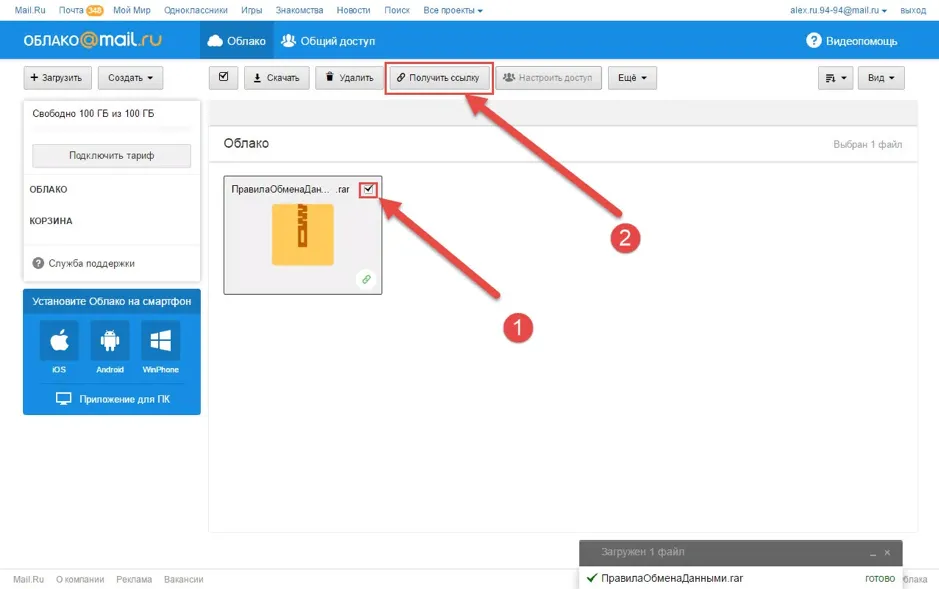This screenshot has height=589, width=939.
Task: Click the выход logout link
Action: [x=913, y=10]
